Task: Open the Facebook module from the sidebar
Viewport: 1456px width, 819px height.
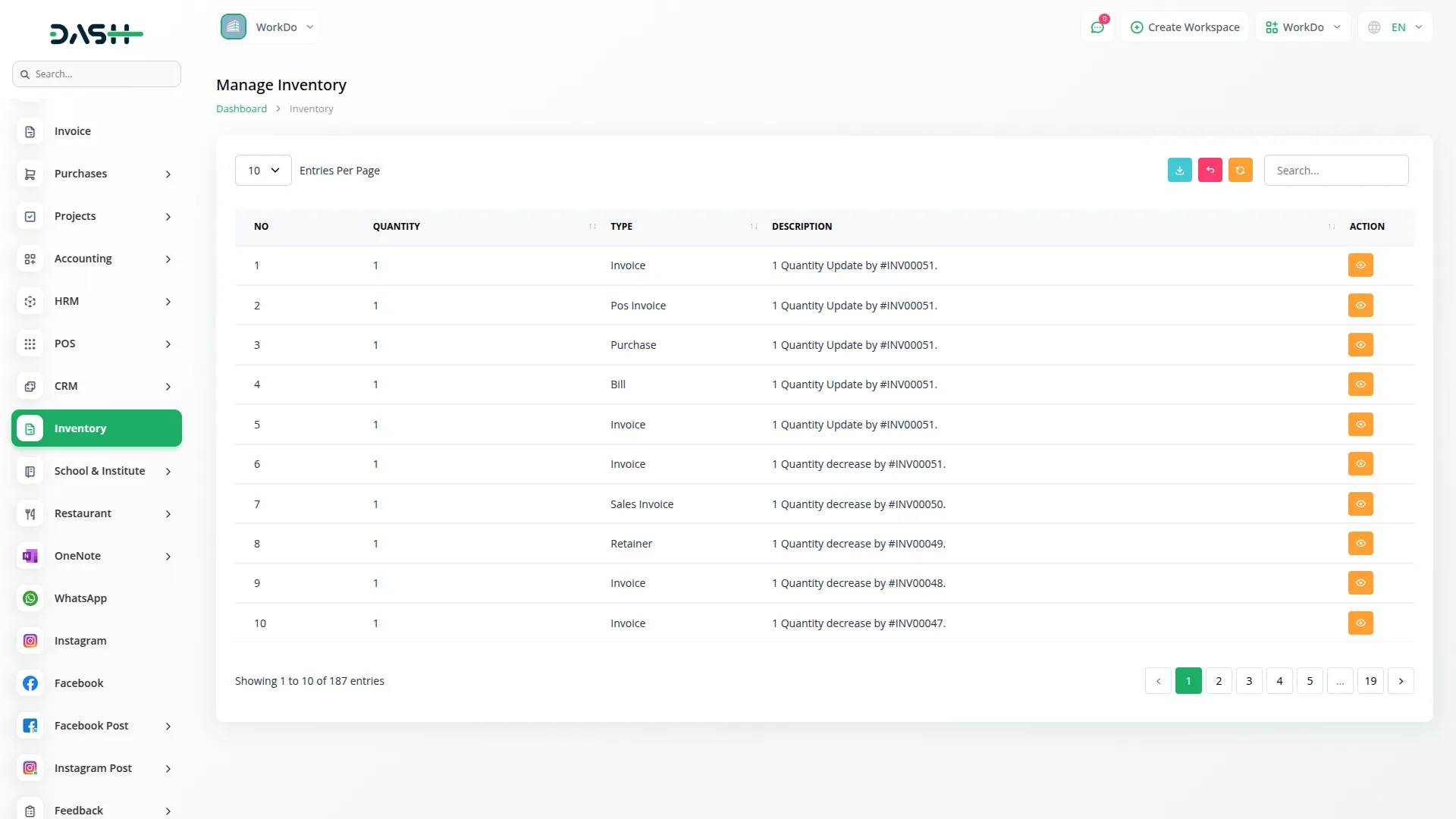Action: pyautogui.click(x=78, y=682)
